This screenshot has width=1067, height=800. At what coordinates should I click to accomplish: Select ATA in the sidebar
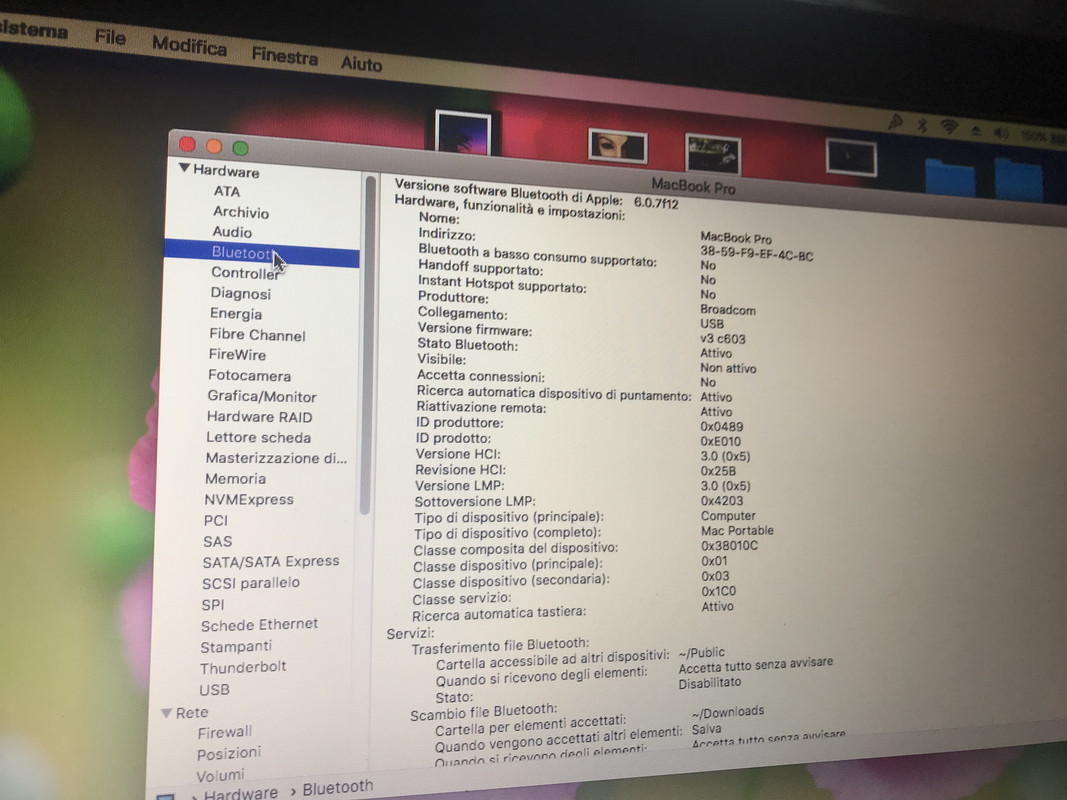[227, 192]
